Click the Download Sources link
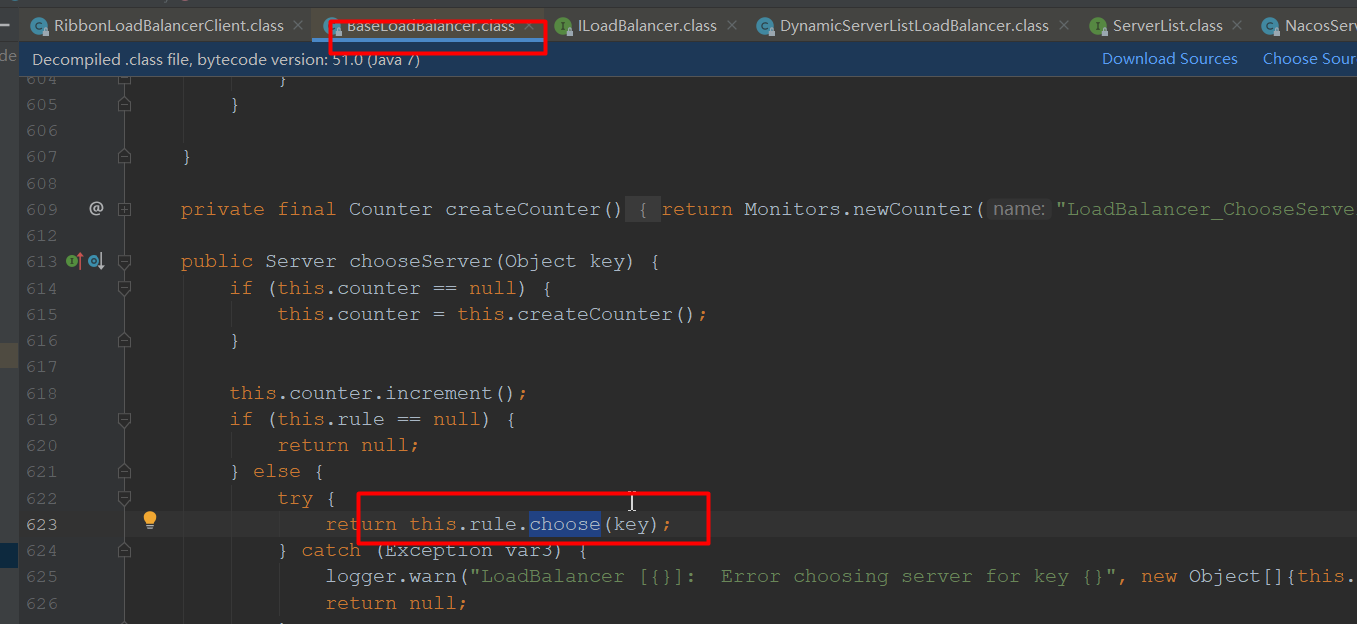 coord(1169,59)
